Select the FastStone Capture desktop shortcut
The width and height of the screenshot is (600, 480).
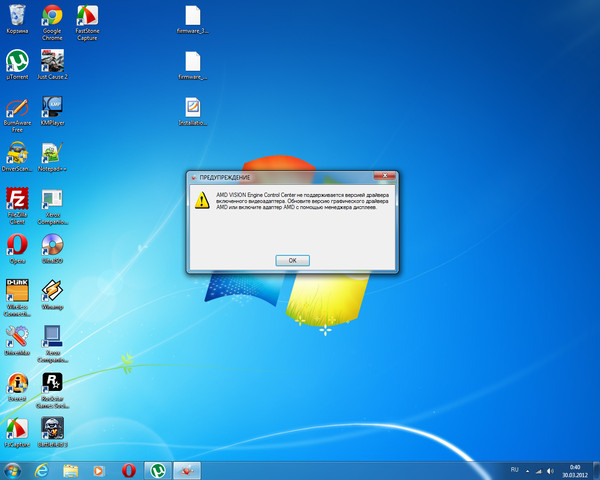click(87, 22)
